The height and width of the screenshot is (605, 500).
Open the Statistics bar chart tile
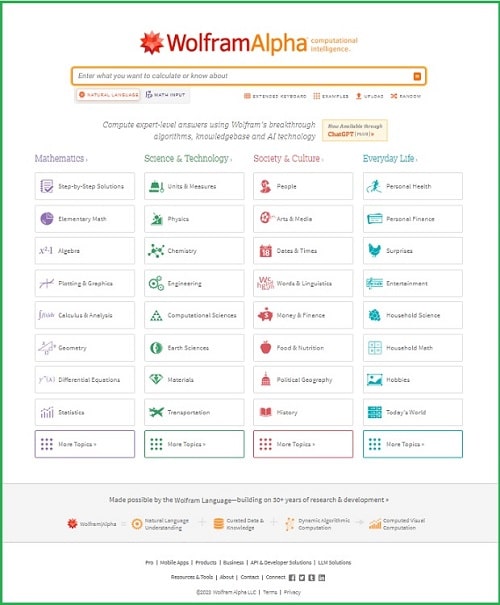(85, 412)
